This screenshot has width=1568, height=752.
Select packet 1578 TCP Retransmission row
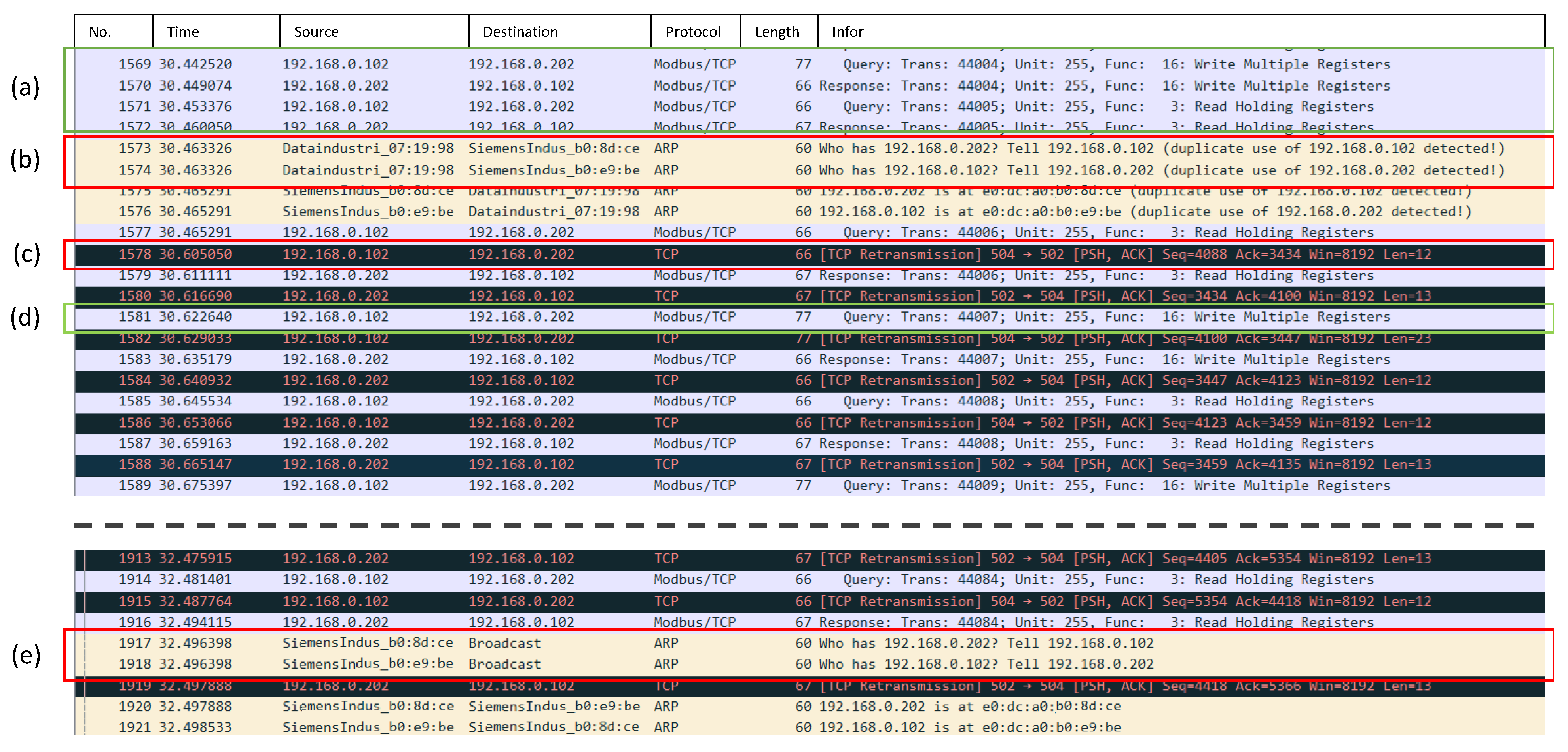791,254
